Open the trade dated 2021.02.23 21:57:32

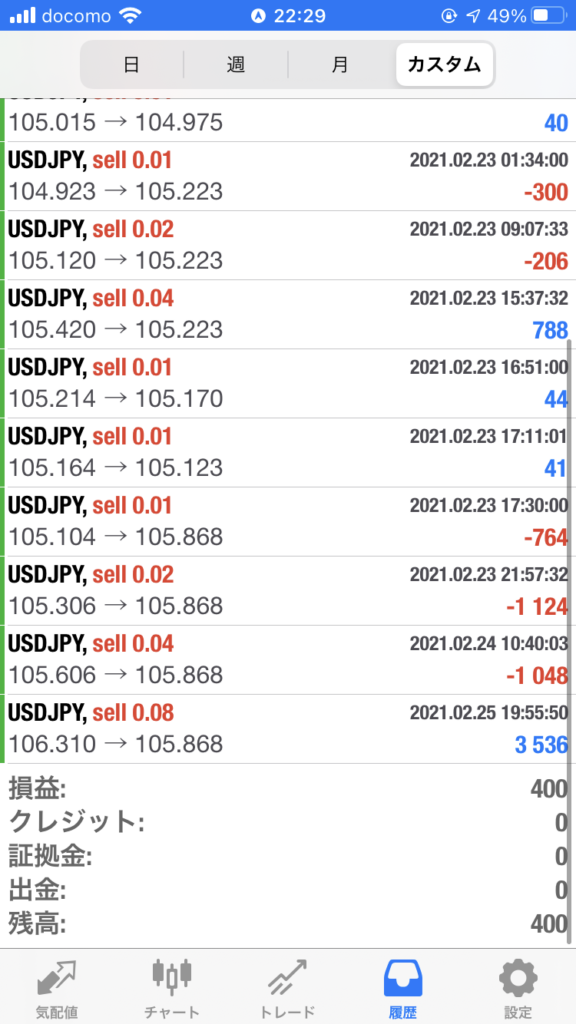pos(288,591)
